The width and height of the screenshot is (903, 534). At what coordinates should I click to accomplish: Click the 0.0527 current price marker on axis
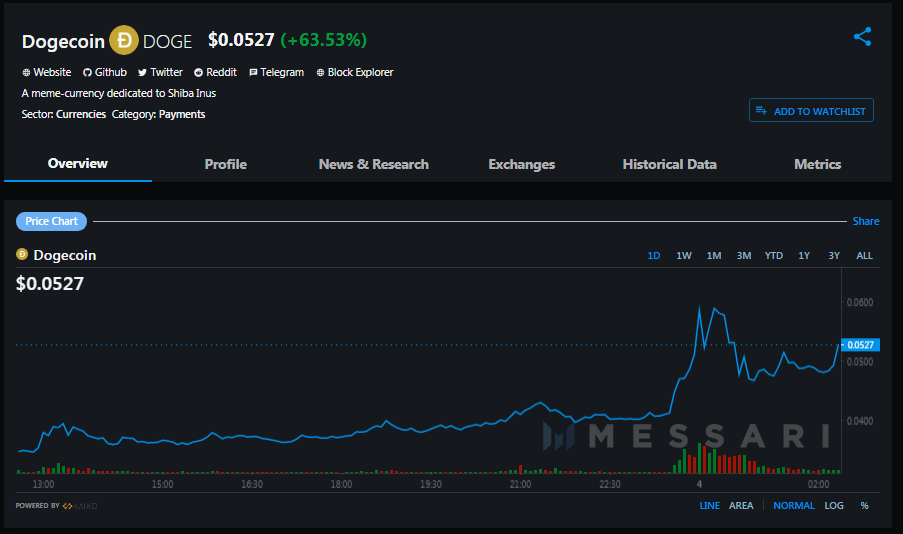pyautogui.click(x=860, y=344)
